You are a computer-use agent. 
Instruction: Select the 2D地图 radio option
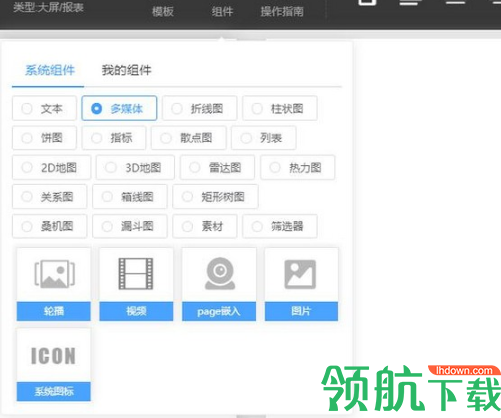[51, 167]
